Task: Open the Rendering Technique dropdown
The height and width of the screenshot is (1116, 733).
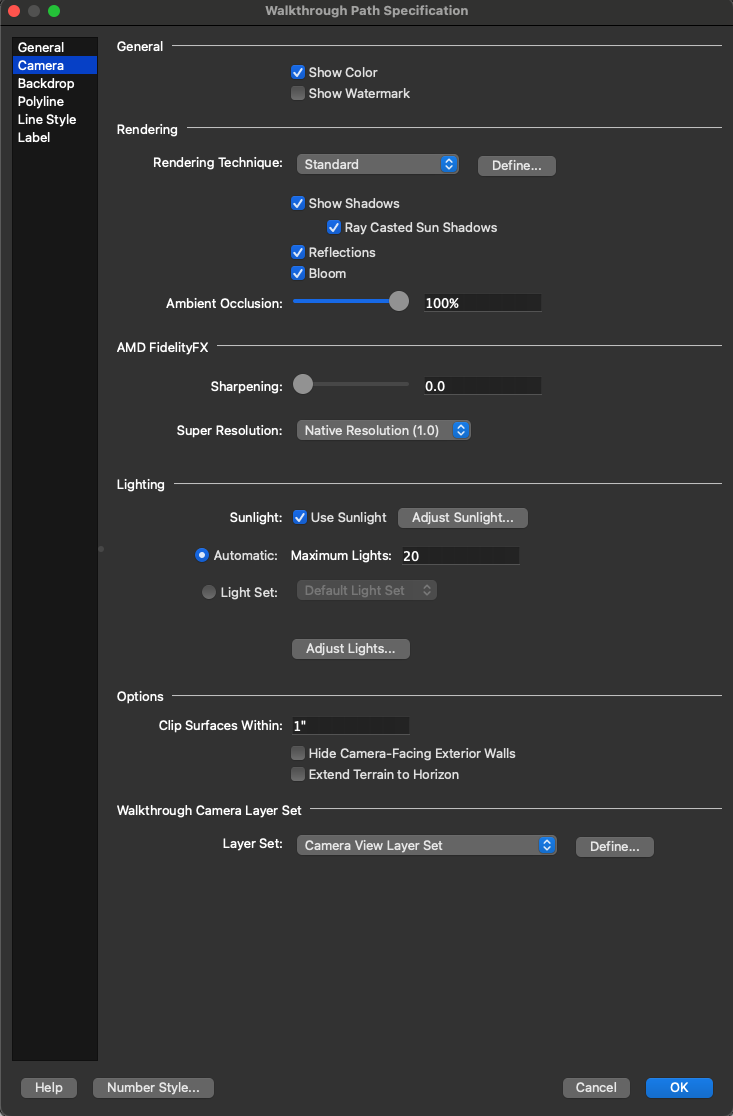Action: (x=378, y=164)
